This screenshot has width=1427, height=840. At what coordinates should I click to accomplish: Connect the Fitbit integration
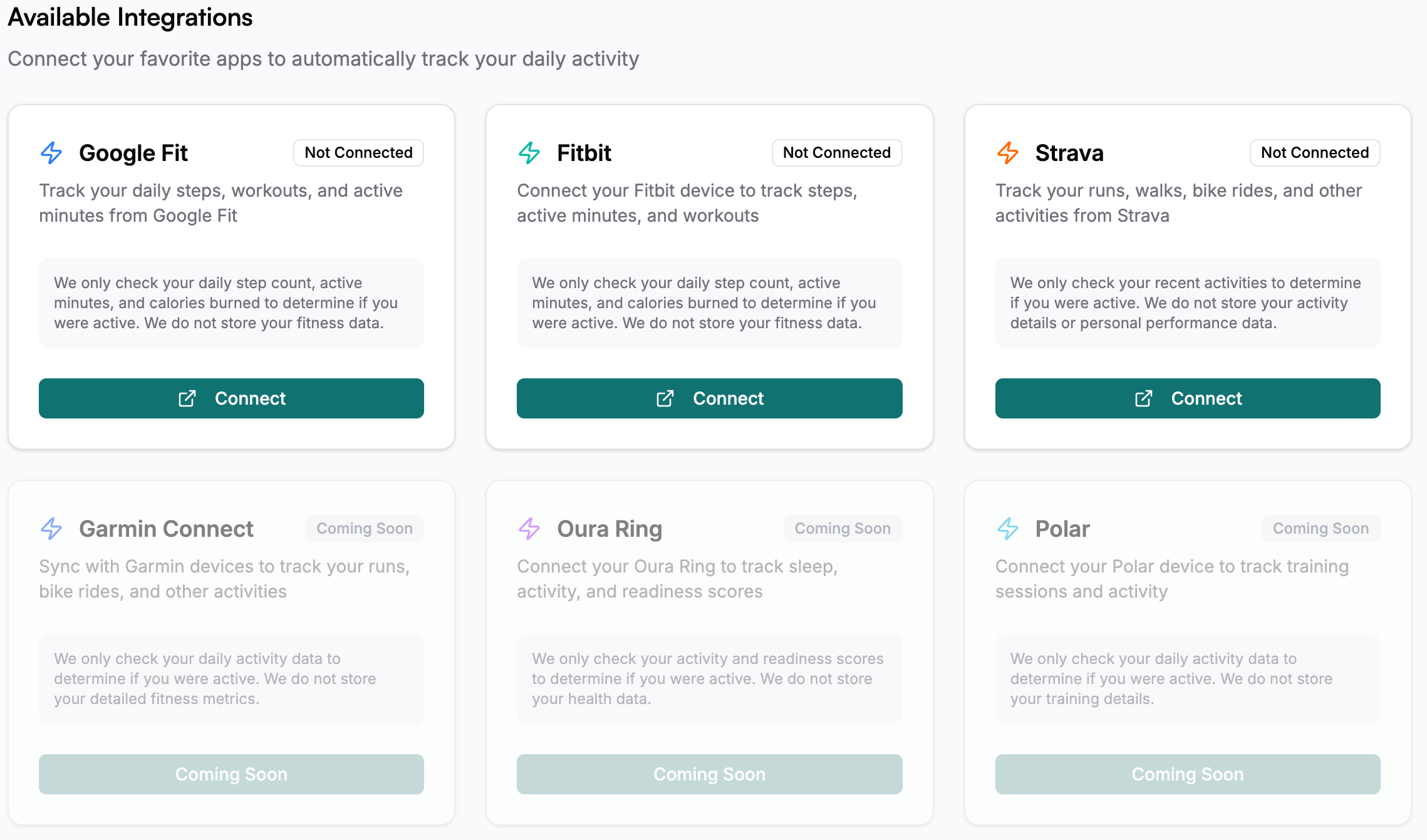pos(709,398)
